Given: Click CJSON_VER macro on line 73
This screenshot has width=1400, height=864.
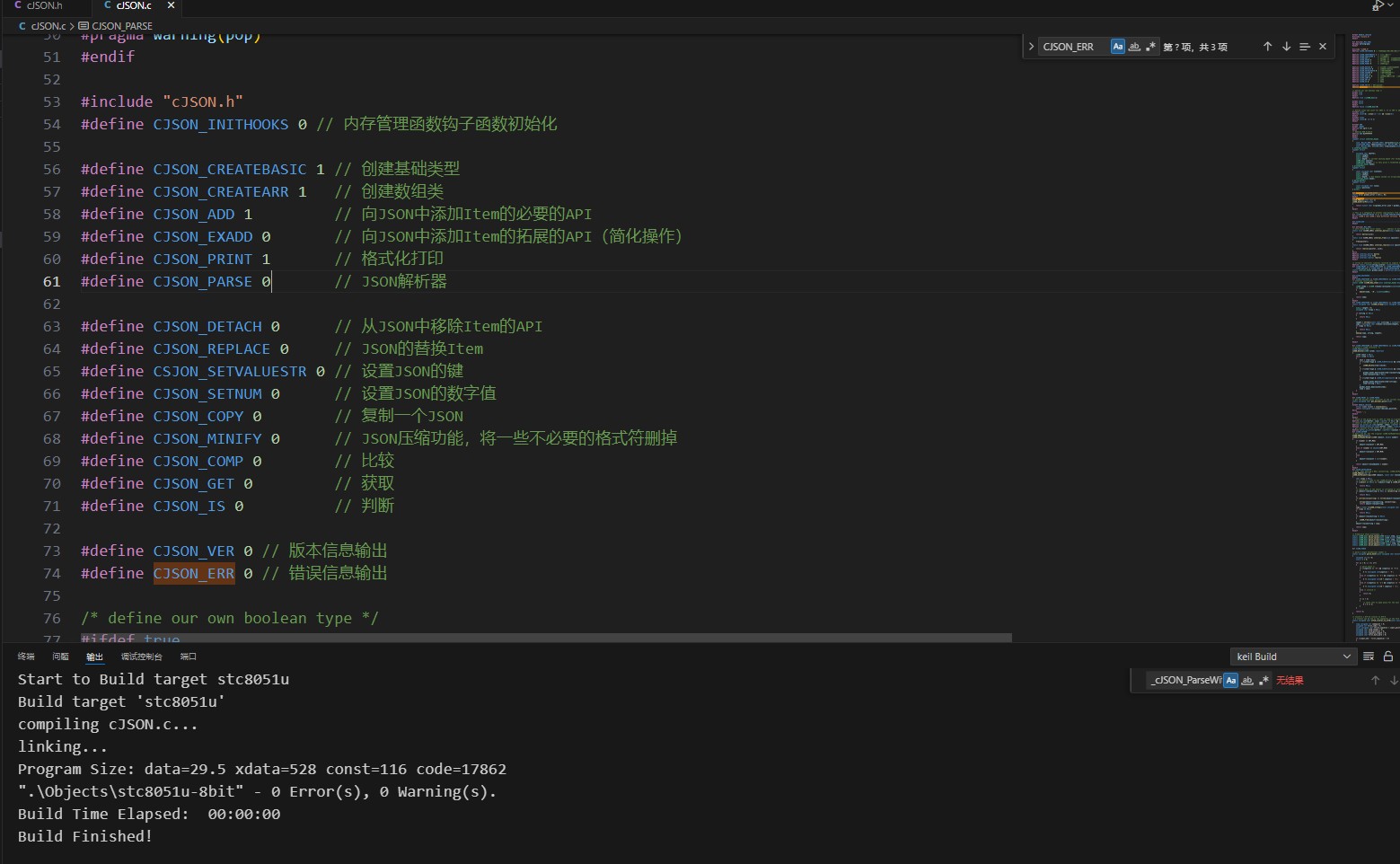Looking at the screenshot, I should coord(194,551).
